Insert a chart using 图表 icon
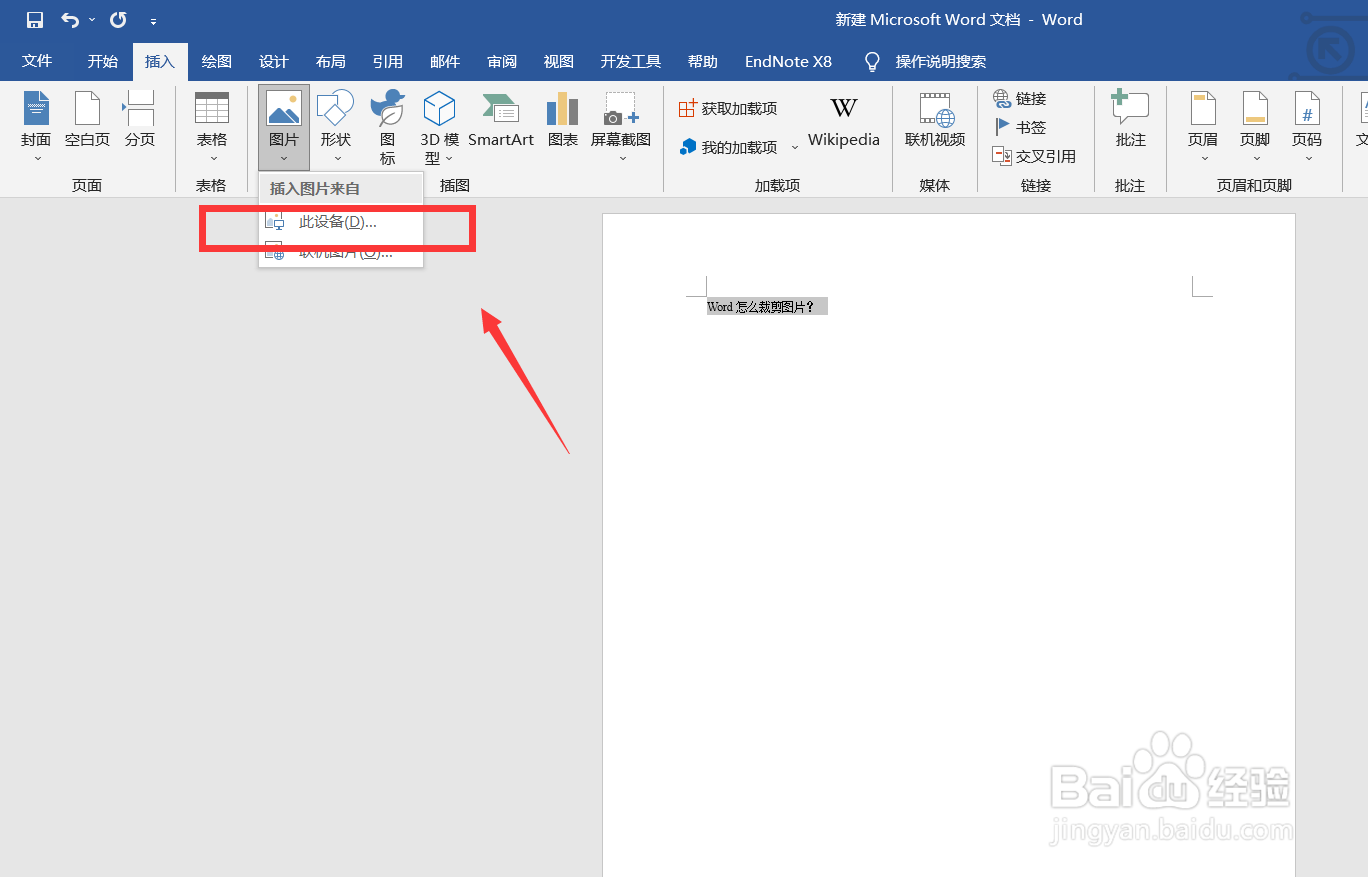This screenshot has height=877, width=1368. click(563, 120)
